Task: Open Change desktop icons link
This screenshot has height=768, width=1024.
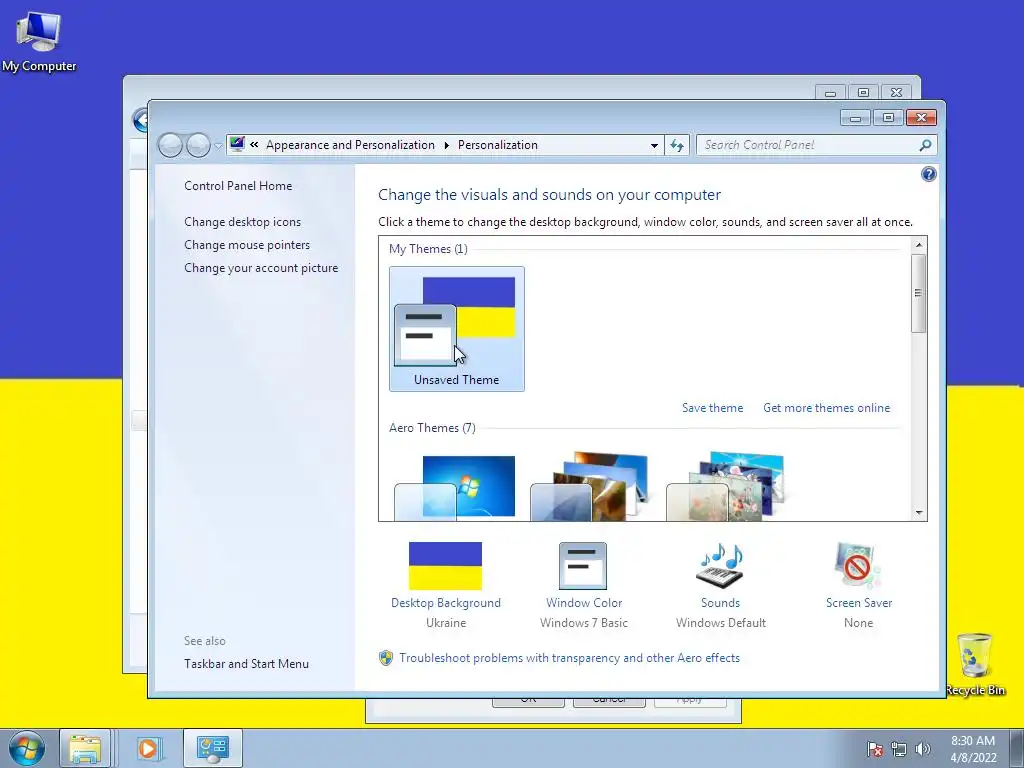Action: coord(242,221)
